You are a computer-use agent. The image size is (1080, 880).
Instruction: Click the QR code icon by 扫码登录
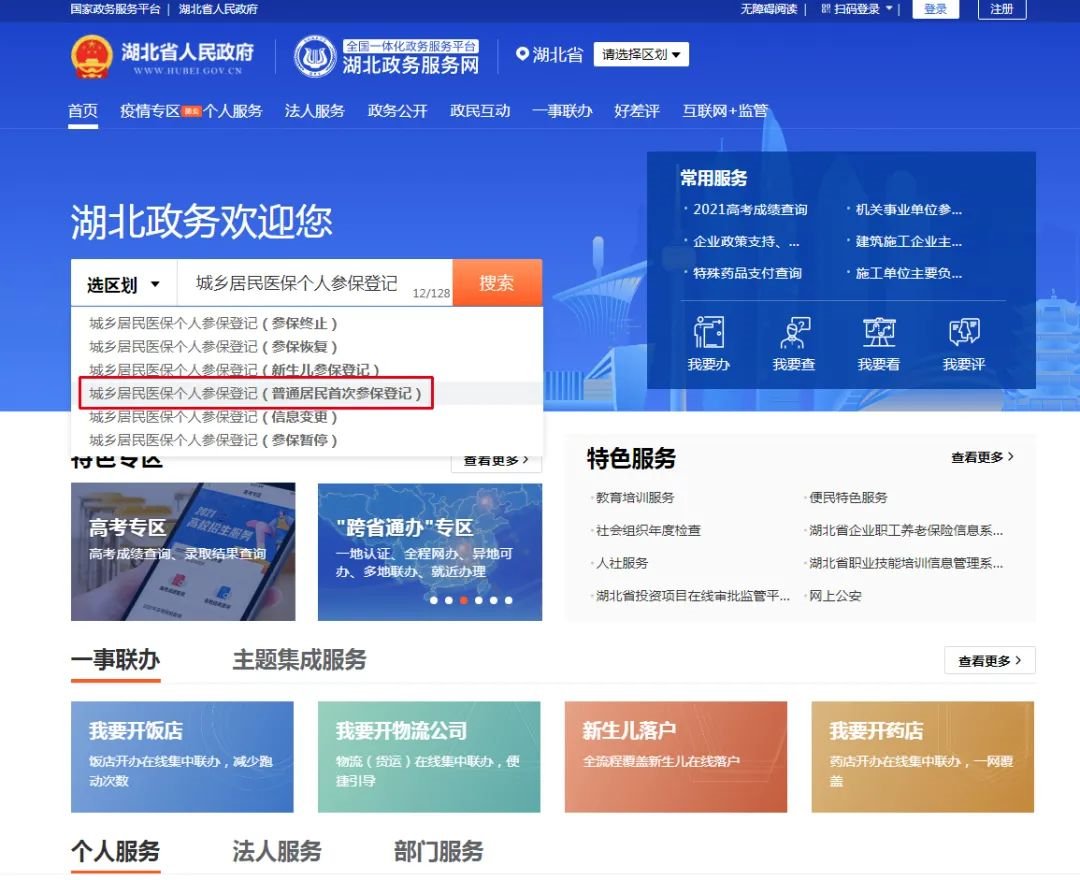826,9
